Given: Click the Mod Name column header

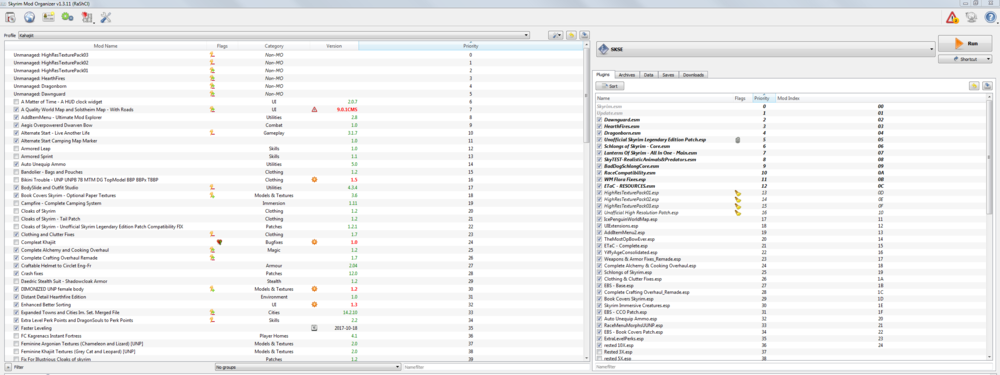Looking at the screenshot, I should [x=107, y=46].
